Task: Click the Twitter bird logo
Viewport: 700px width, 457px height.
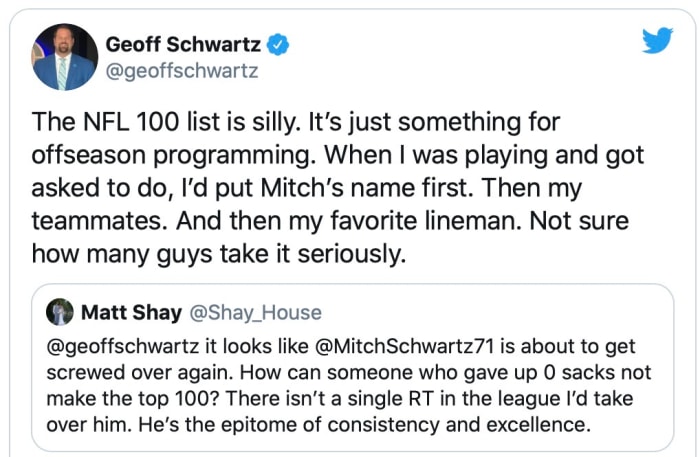Action: 657,39
